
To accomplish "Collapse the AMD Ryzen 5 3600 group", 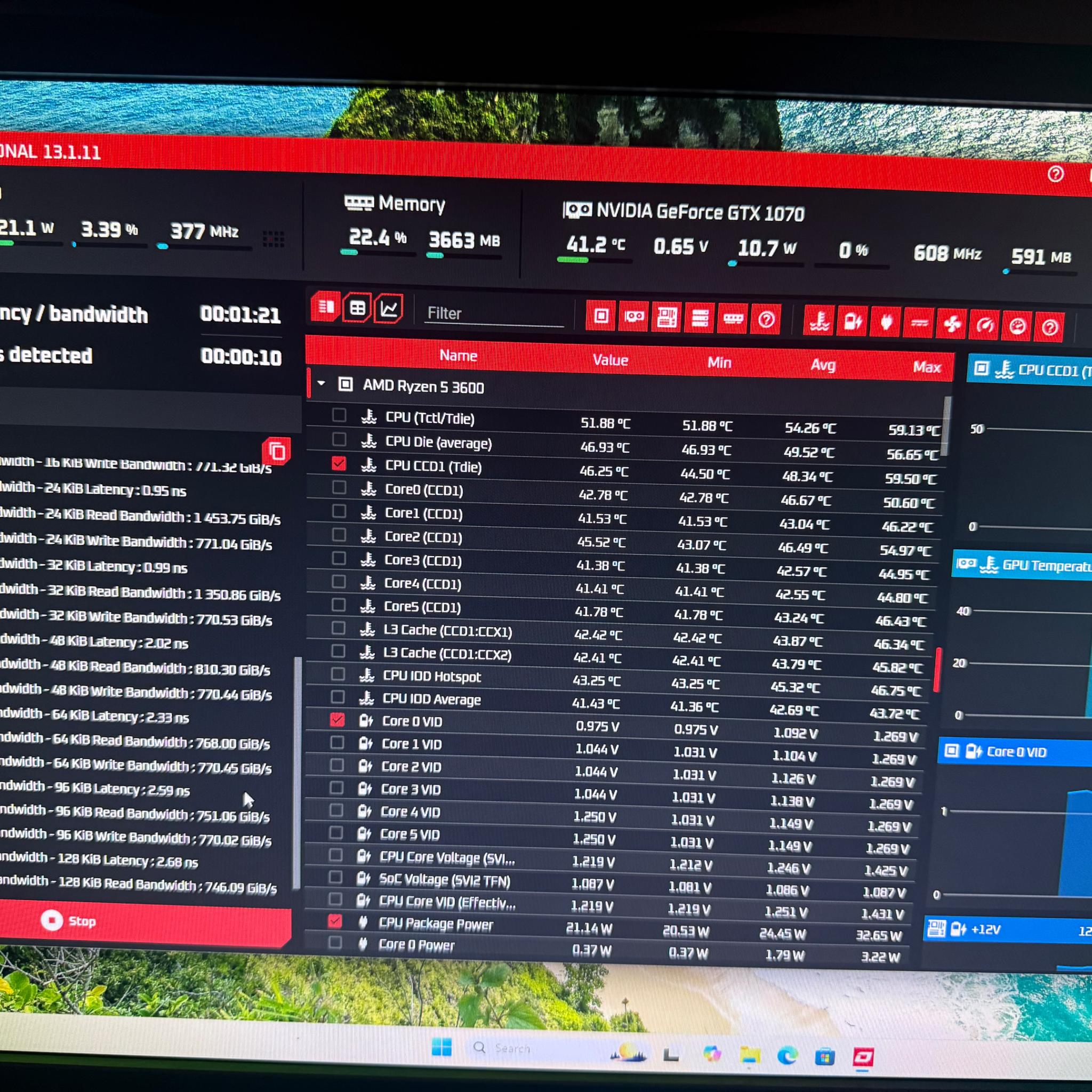I will (321, 384).
